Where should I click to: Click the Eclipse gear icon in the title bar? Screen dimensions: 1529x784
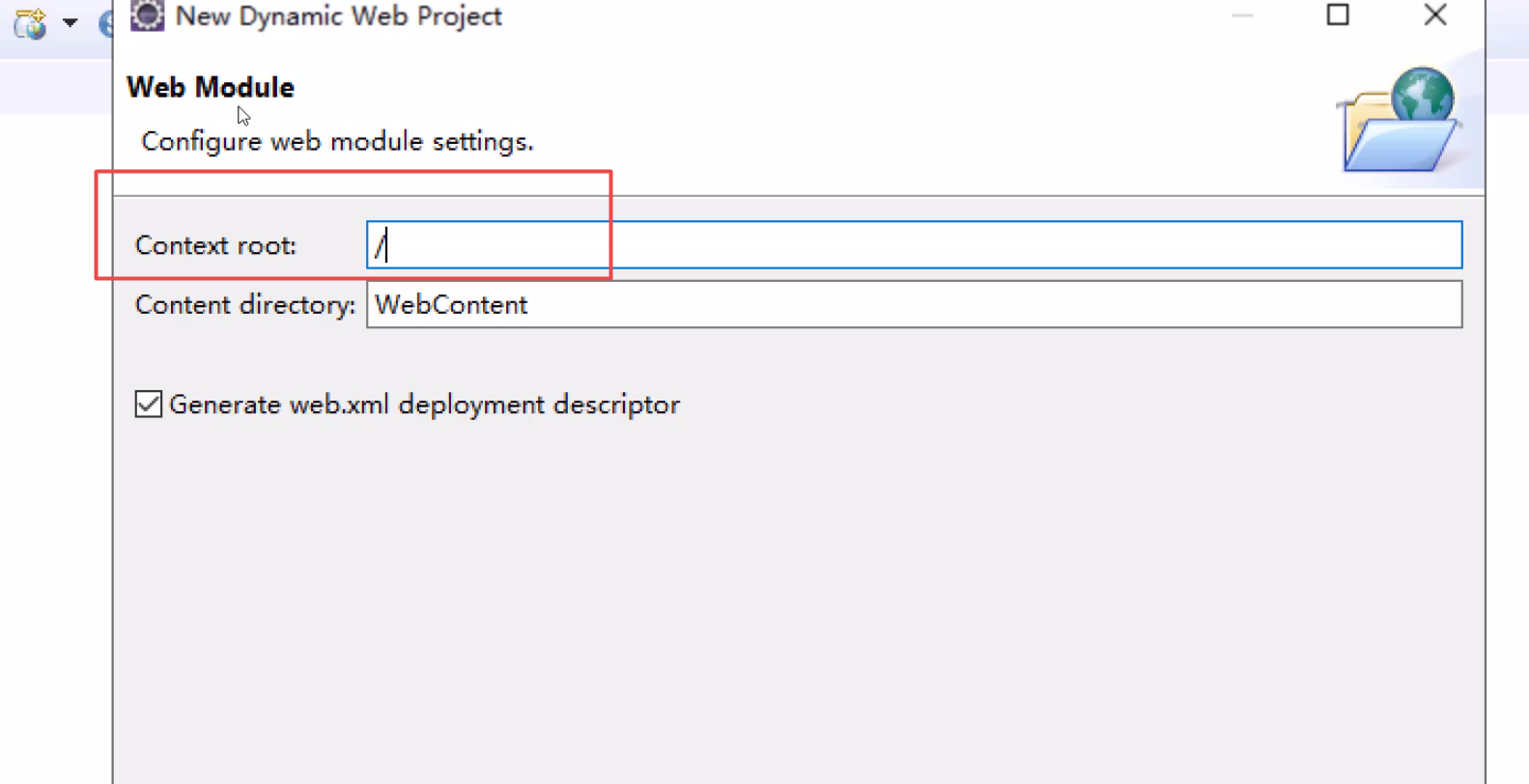tap(147, 15)
